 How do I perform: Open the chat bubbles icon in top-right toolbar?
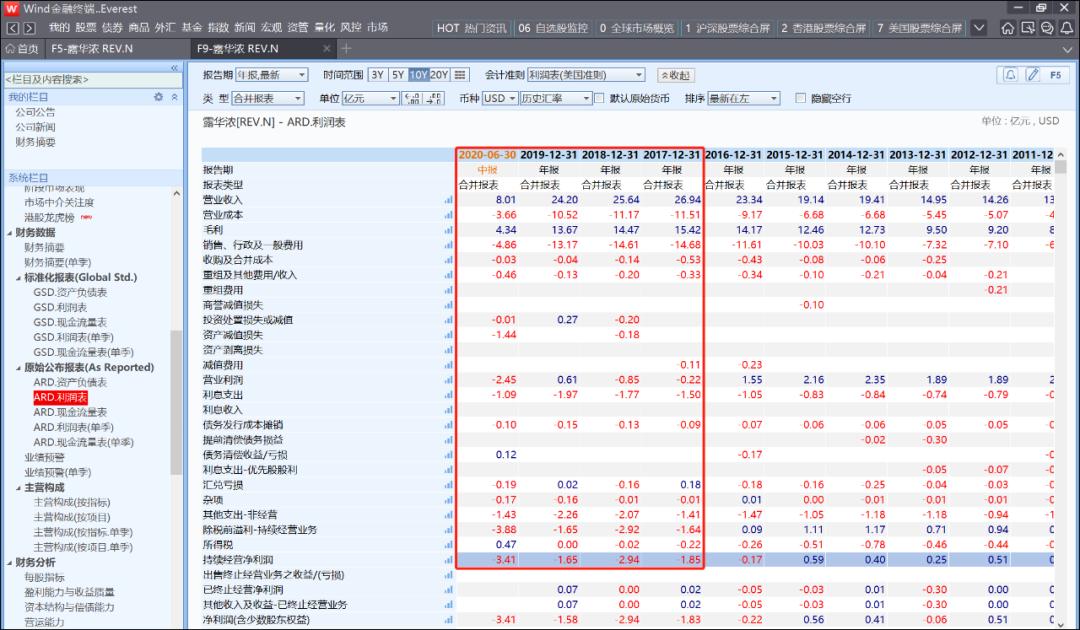point(1047,28)
